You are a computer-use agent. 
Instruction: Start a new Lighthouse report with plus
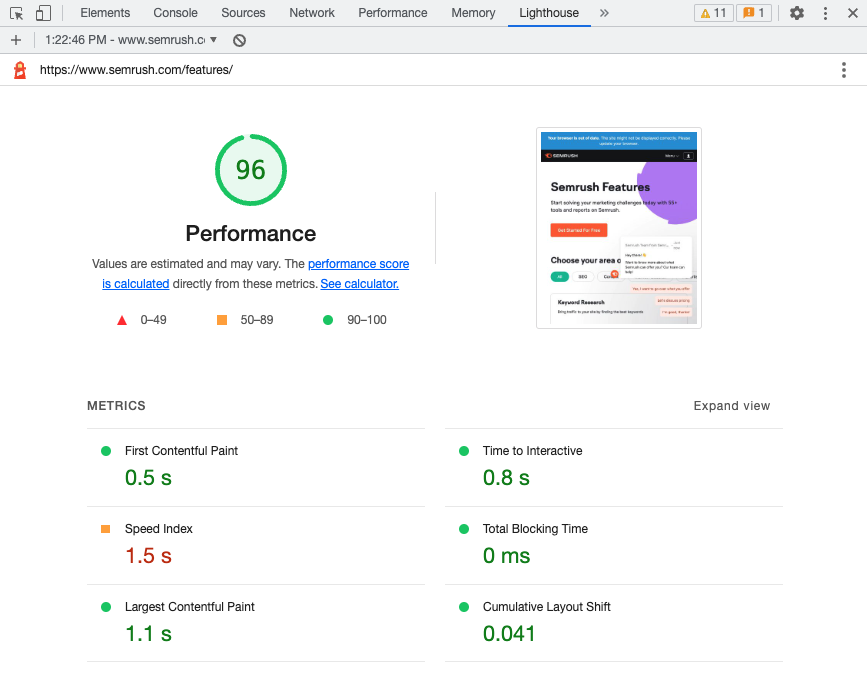[x=16, y=40]
